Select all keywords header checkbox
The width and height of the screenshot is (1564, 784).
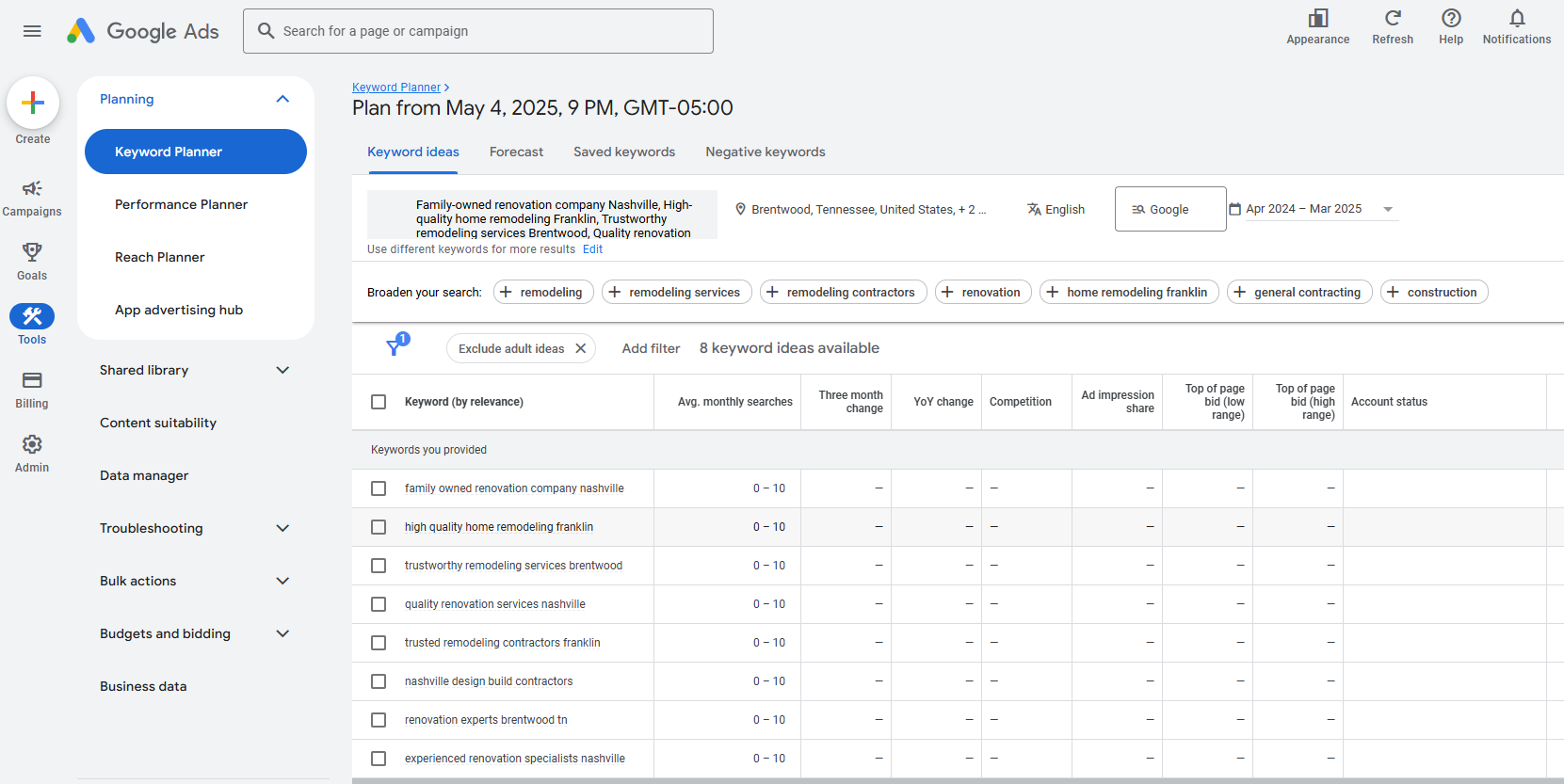point(379,402)
